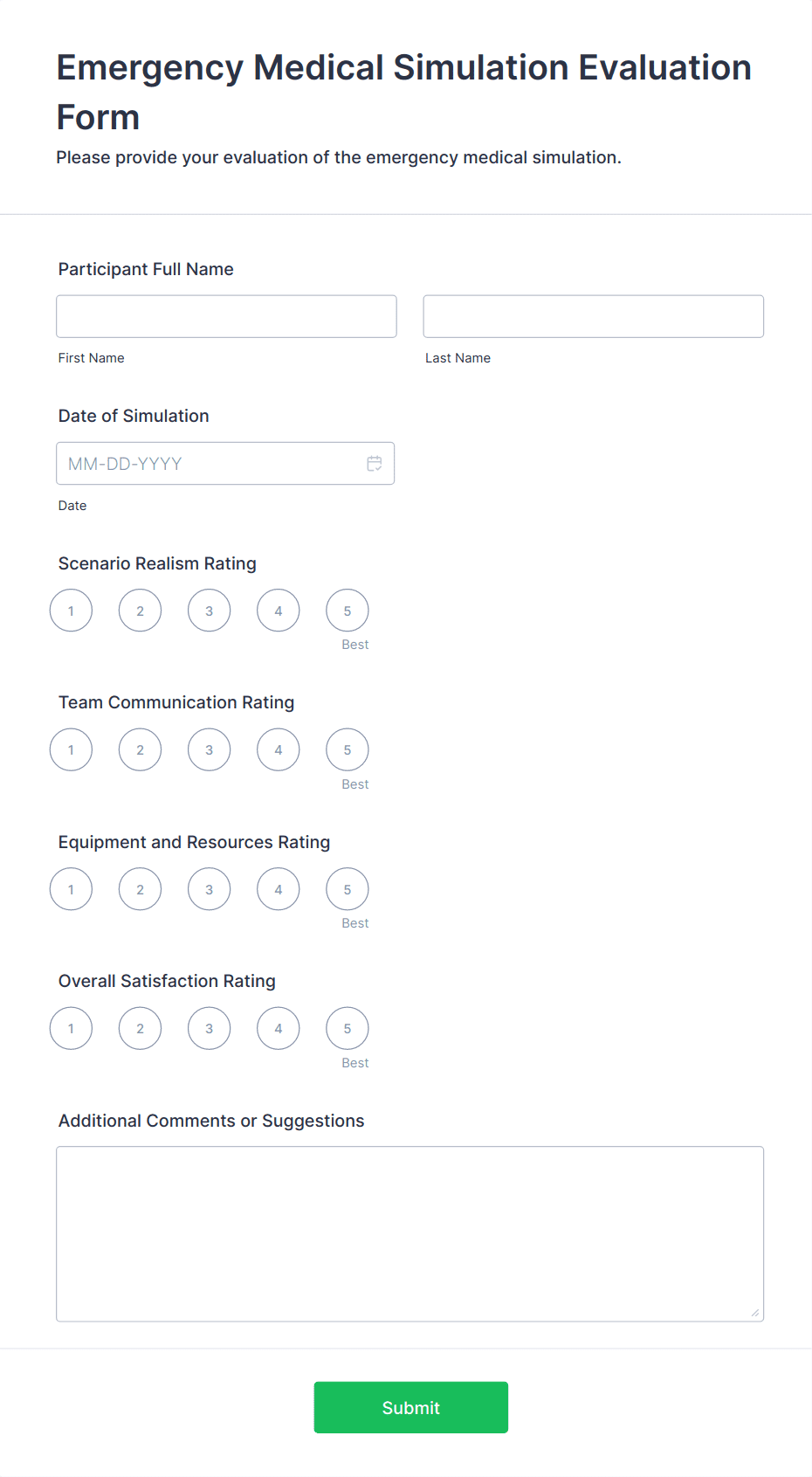The height and width of the screenshot is (1477, 812).
Task: Click the Additional Comments text area
Action: click(409, 1233)
